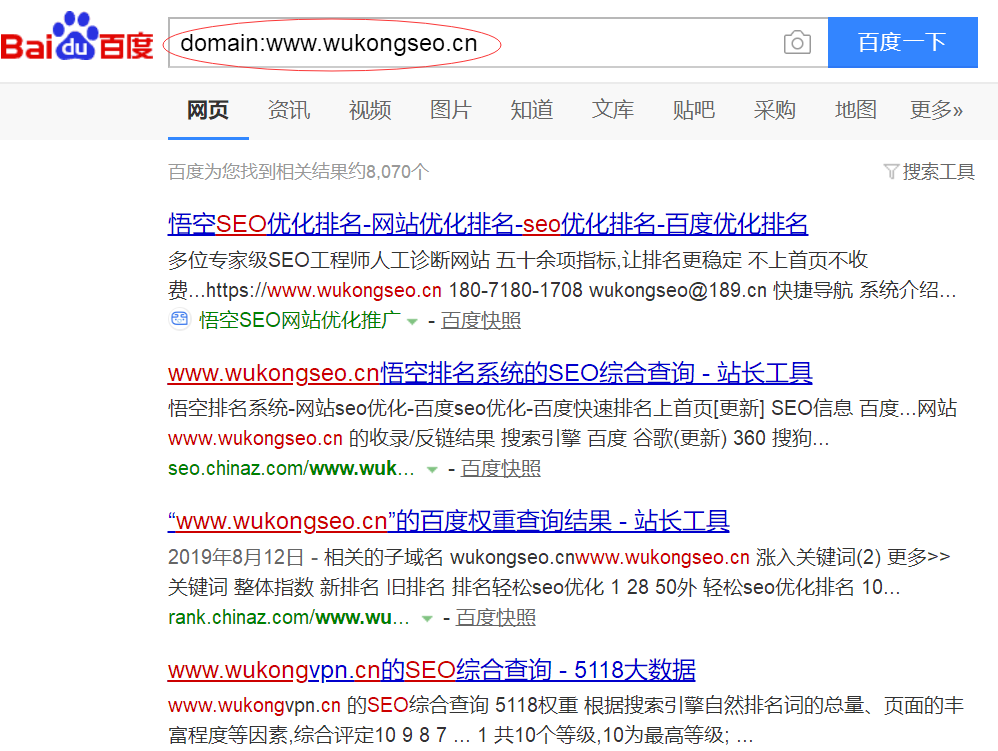The width and height of the screenshot is (998, 751).
Task: Open result 悟空SEO优化排名-网站优化排名
Action: tap(488, 224)
